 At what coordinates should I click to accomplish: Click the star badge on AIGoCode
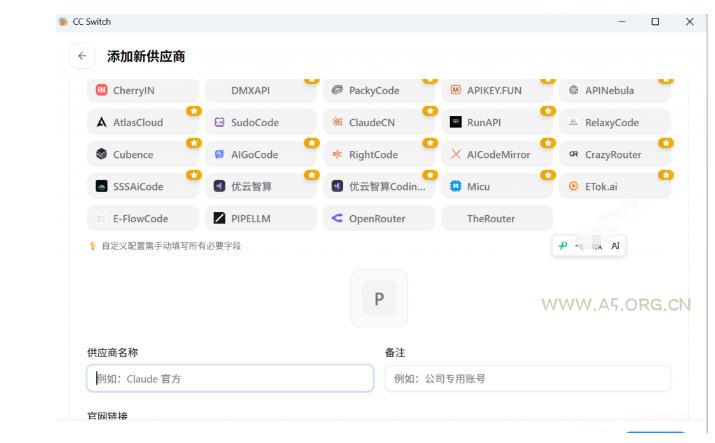(x=312, y=143)
